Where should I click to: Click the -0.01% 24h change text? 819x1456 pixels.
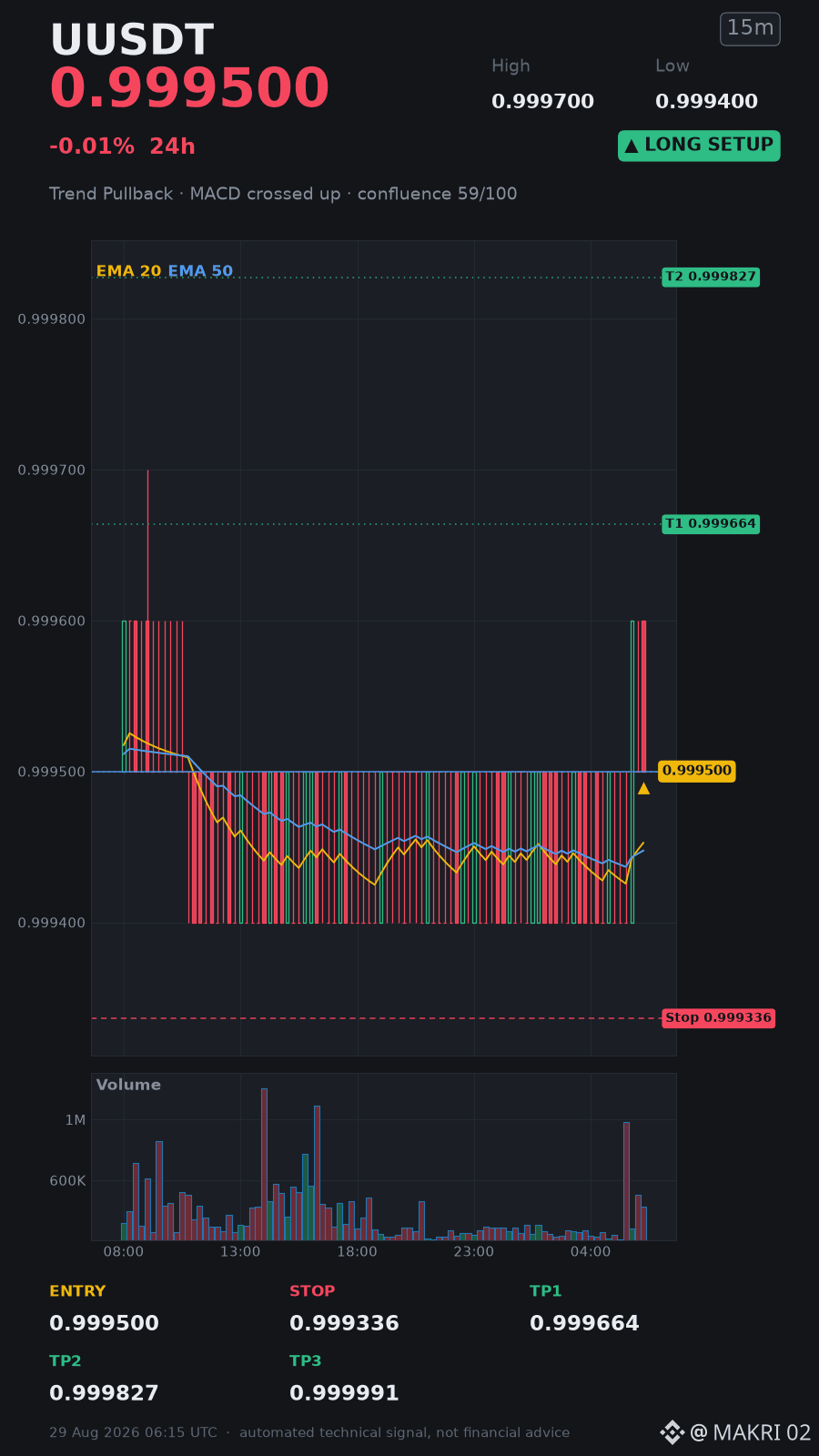[x=122, y=147]
